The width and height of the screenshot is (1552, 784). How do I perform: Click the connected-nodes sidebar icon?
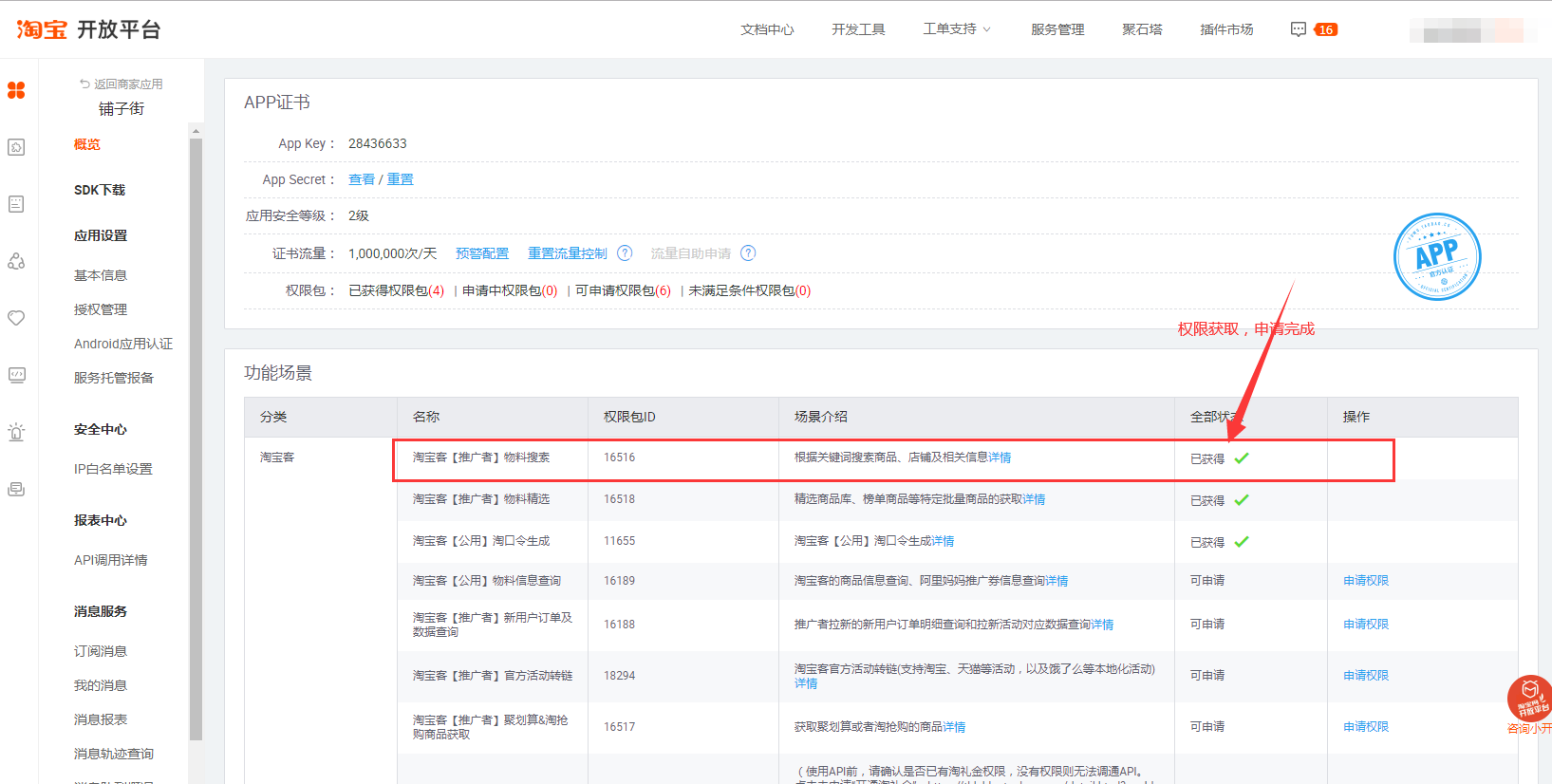pos(16,261)
